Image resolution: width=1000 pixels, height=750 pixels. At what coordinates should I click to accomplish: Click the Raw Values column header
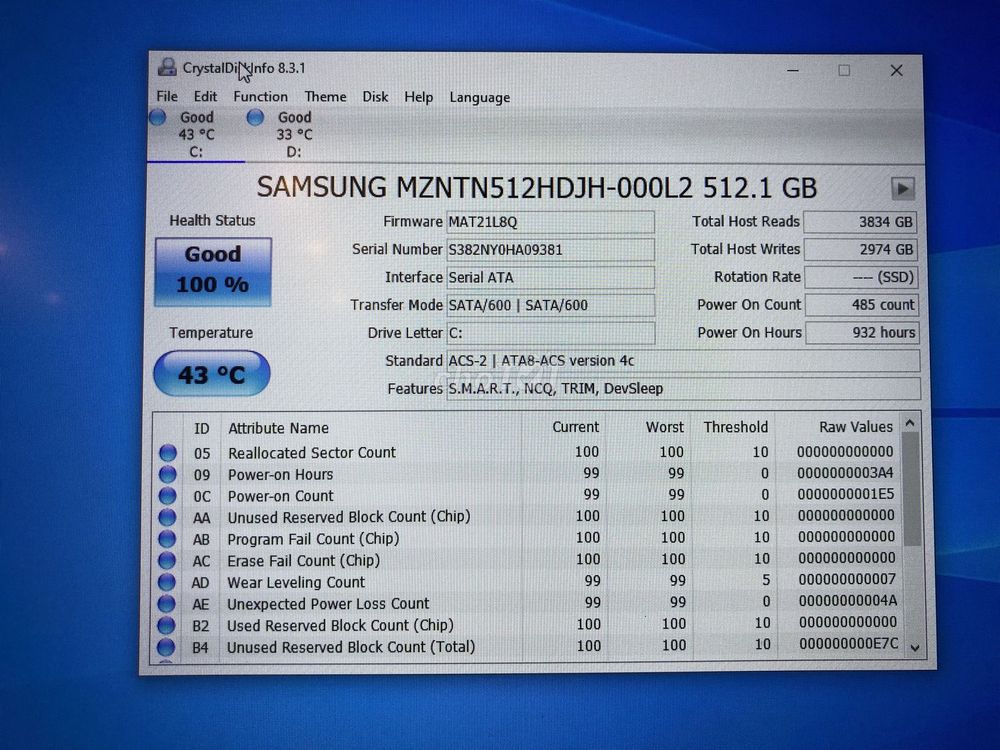[x=855, y=427]
